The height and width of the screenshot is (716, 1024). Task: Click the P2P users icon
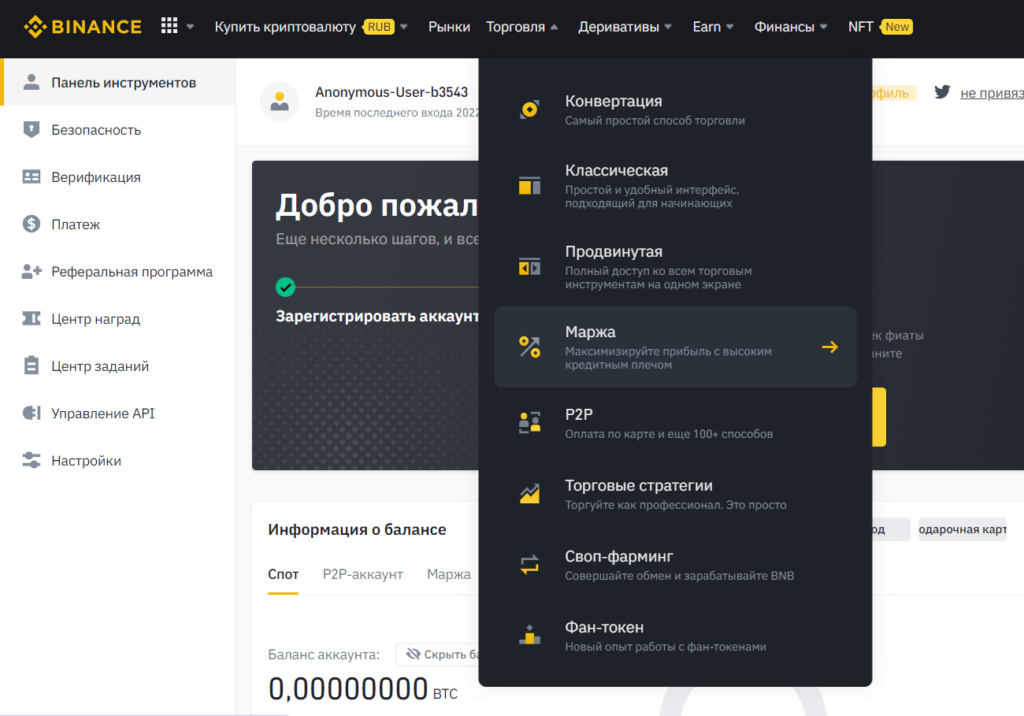[x=529, y=423]
